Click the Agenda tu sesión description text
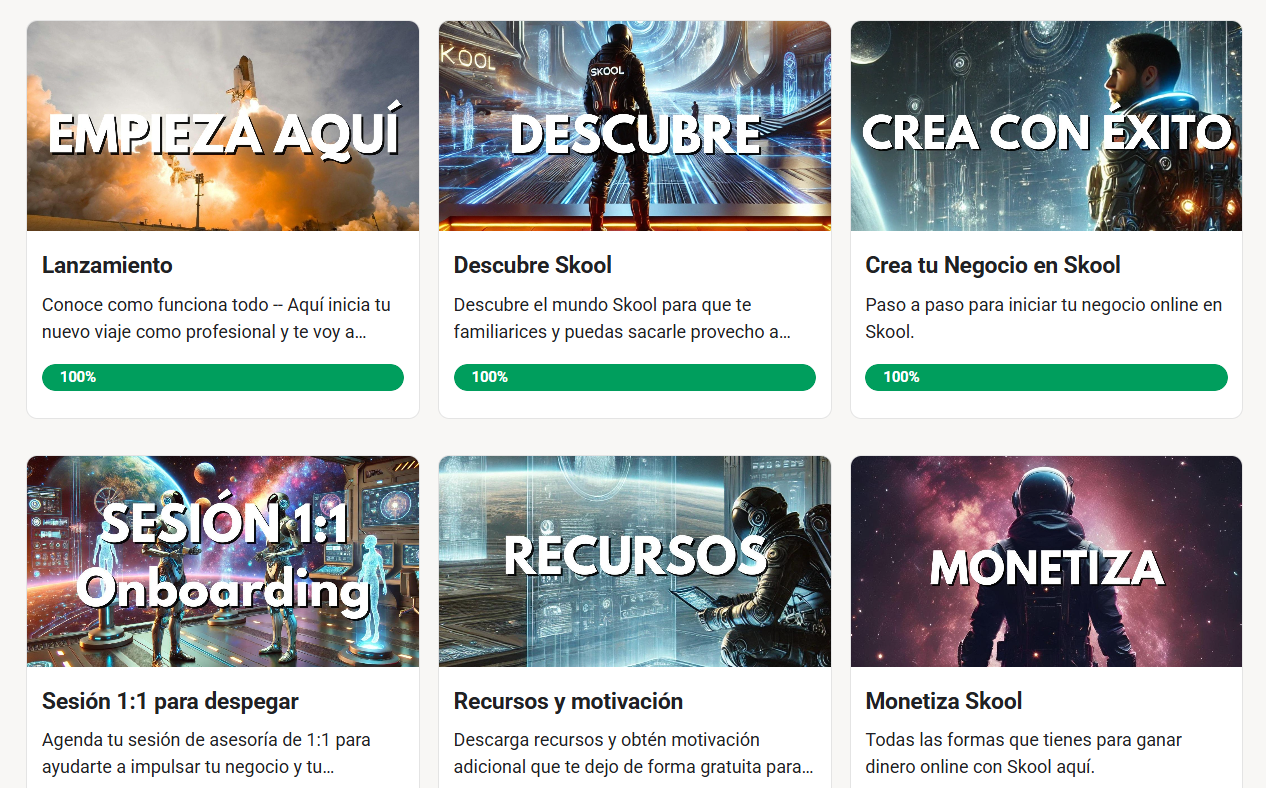The height and width of the screenshot is (788, 1266). point(206,754)
